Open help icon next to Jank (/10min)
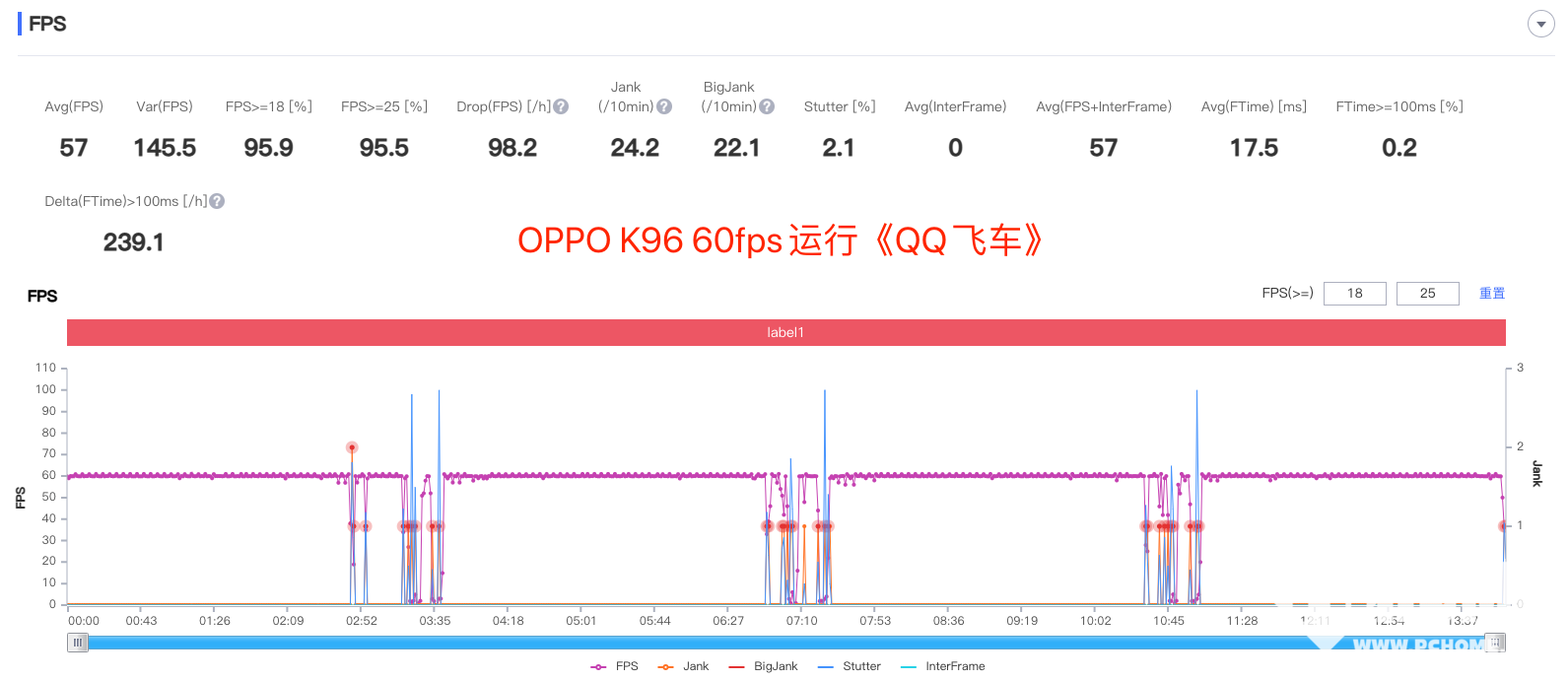 (664, 106)
